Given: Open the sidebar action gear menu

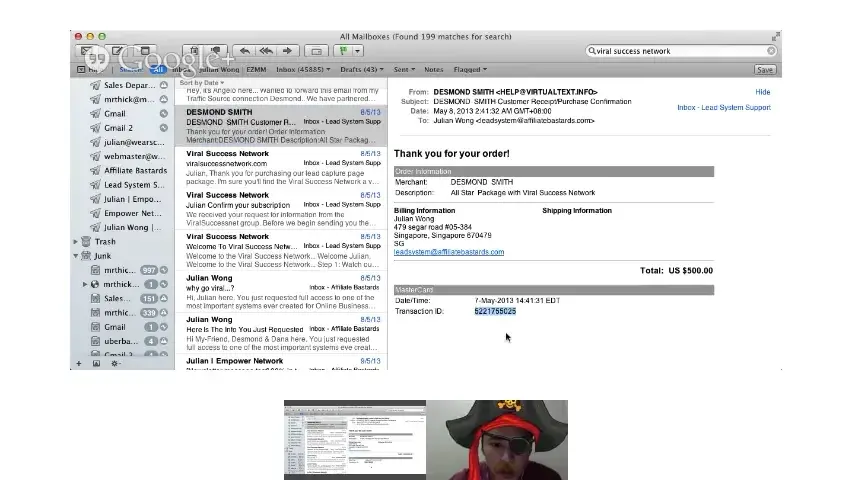Looking at the screenshot, I should point(114,363).
